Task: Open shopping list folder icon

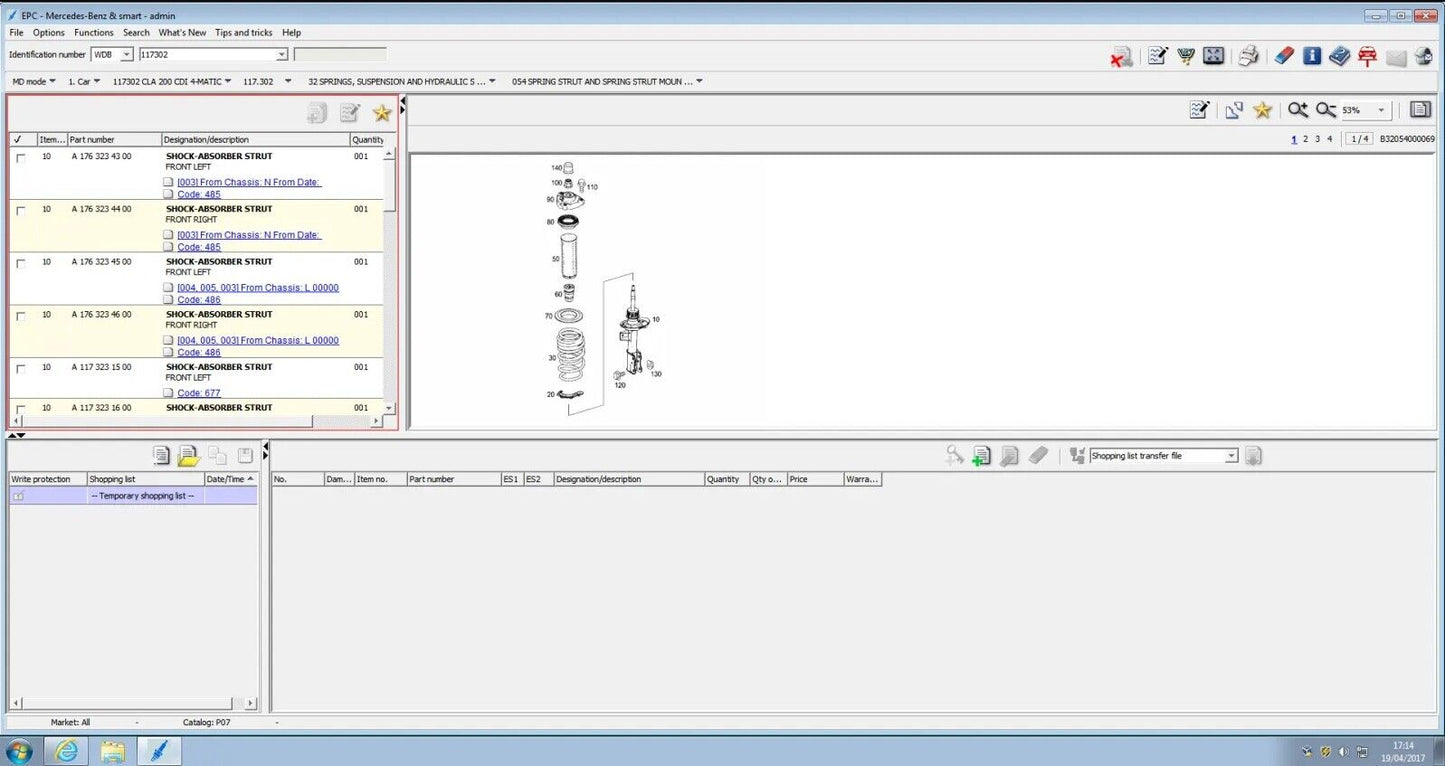Action: pos(188,456)
